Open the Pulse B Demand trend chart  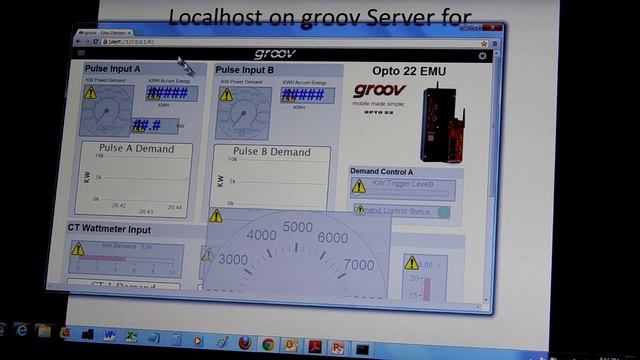(270, 178)
